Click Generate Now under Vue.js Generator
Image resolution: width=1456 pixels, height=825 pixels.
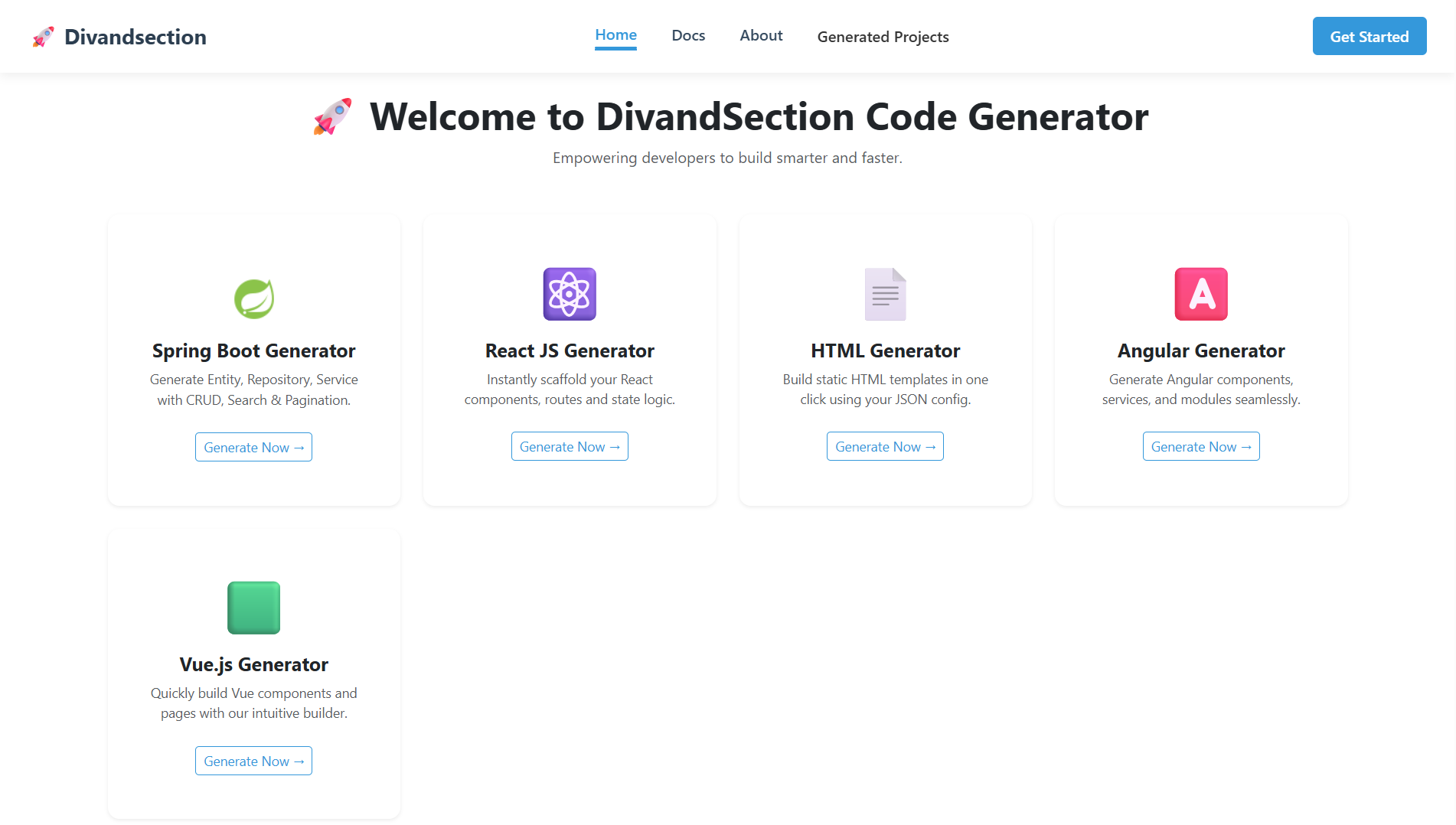(253, 761)
